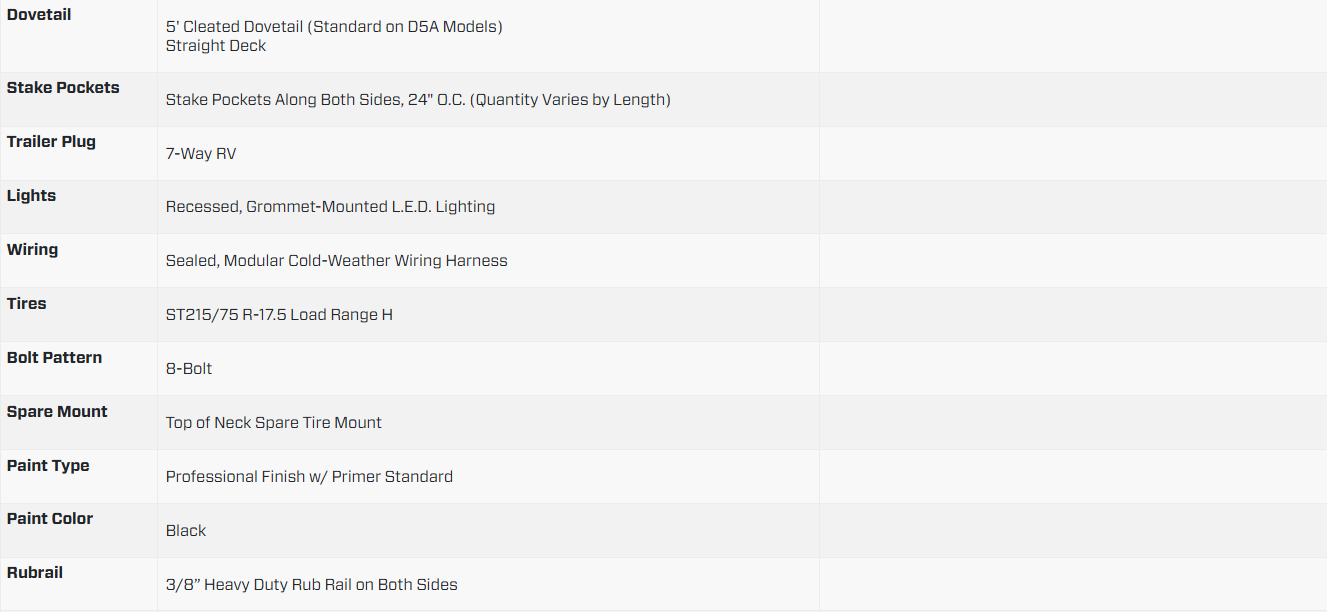The image size is (1327, 612).
Task: Click the Trailer Plug label
Action: pos(51,142)
